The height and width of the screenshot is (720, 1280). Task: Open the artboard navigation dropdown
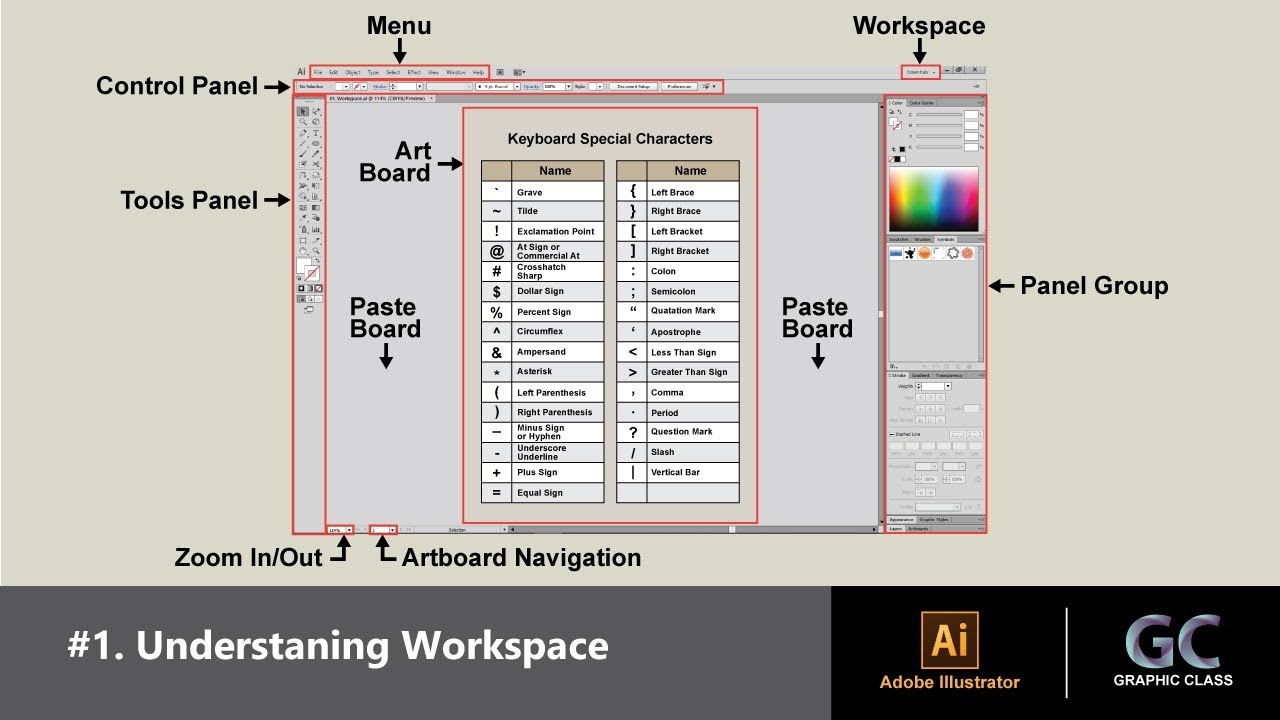click(x=393, y=529)
